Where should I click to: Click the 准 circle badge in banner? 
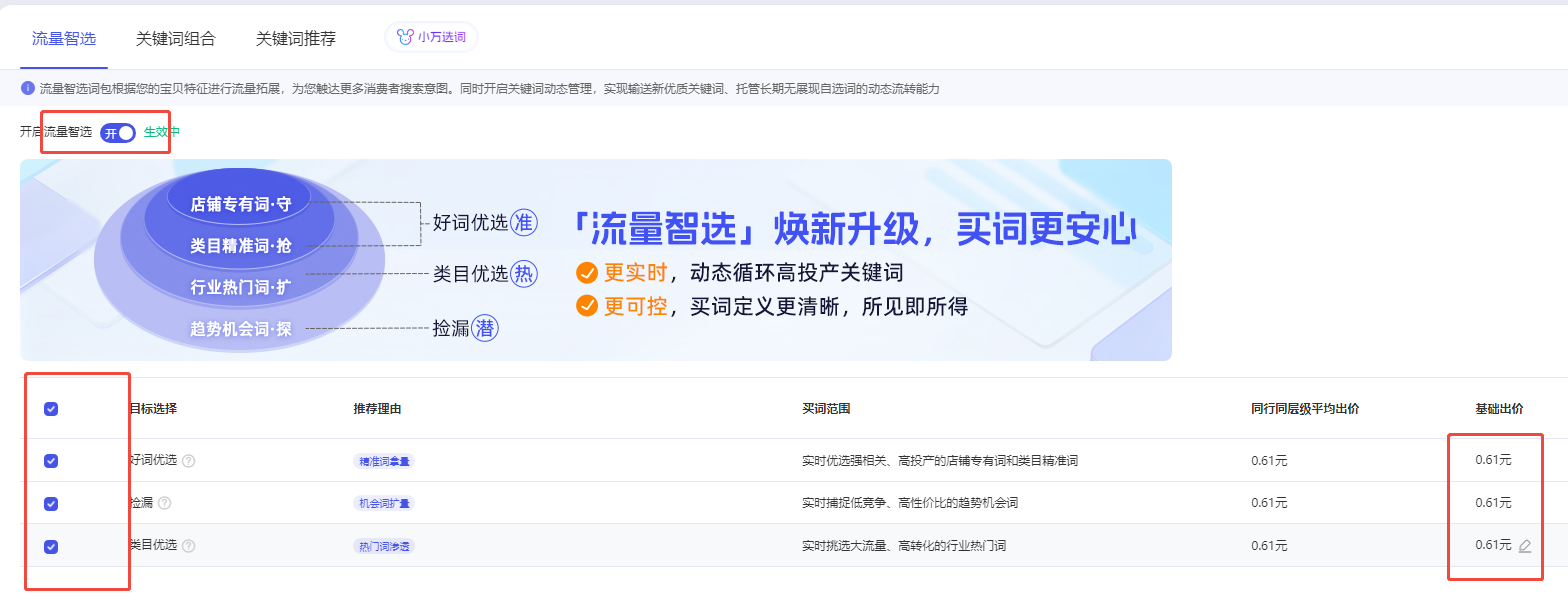524,223
